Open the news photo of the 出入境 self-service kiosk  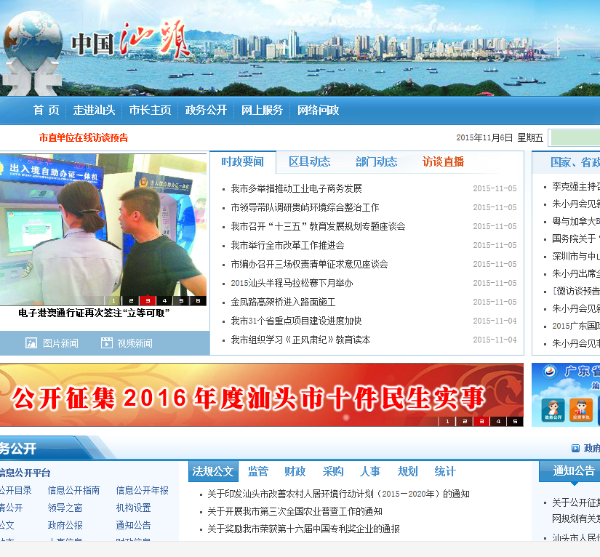tap(103, 230)
